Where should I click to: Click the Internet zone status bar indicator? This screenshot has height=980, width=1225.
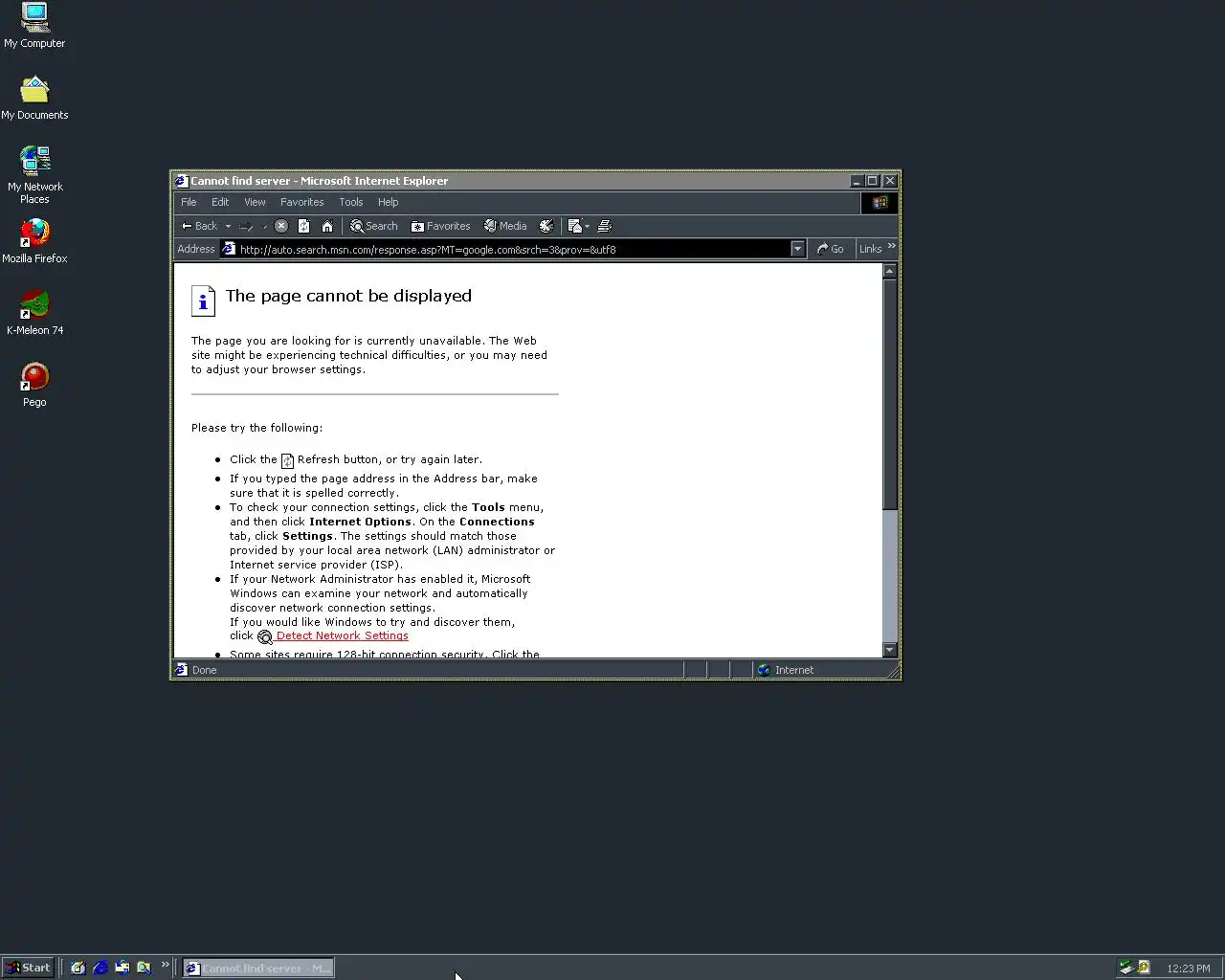point(786,670)
